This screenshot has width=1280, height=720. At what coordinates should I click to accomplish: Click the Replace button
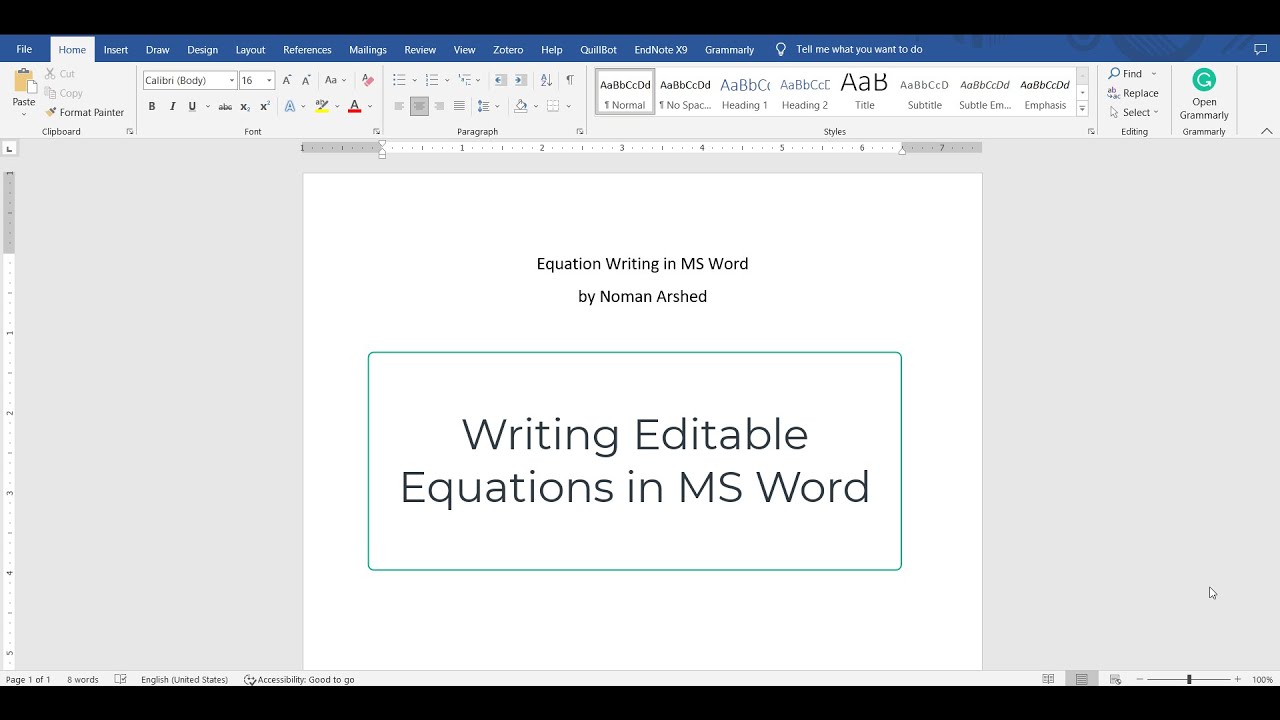pyautogui.click(x=1133, y=93)
